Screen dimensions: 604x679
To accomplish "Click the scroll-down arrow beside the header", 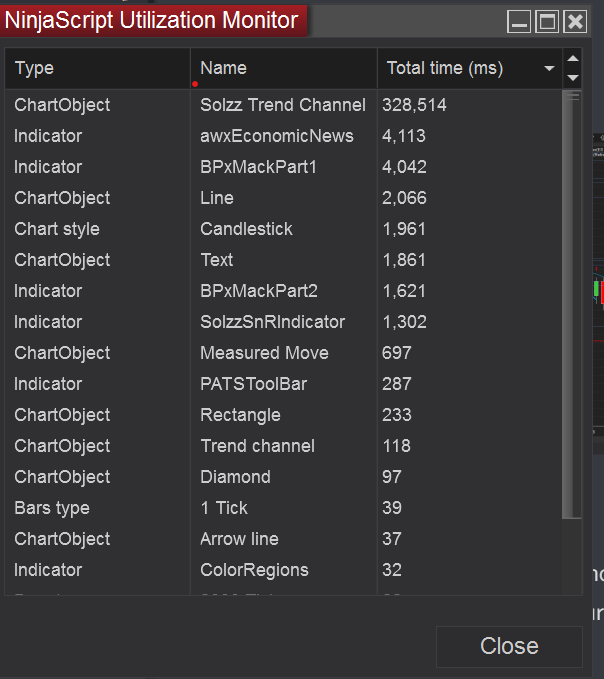I will pos(573,78).
